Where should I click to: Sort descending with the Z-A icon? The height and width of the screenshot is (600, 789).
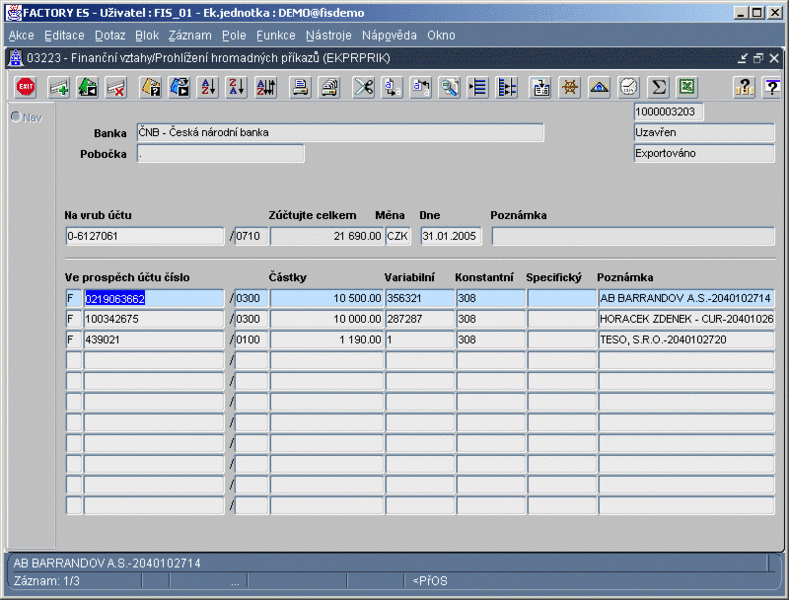[236, 87]
